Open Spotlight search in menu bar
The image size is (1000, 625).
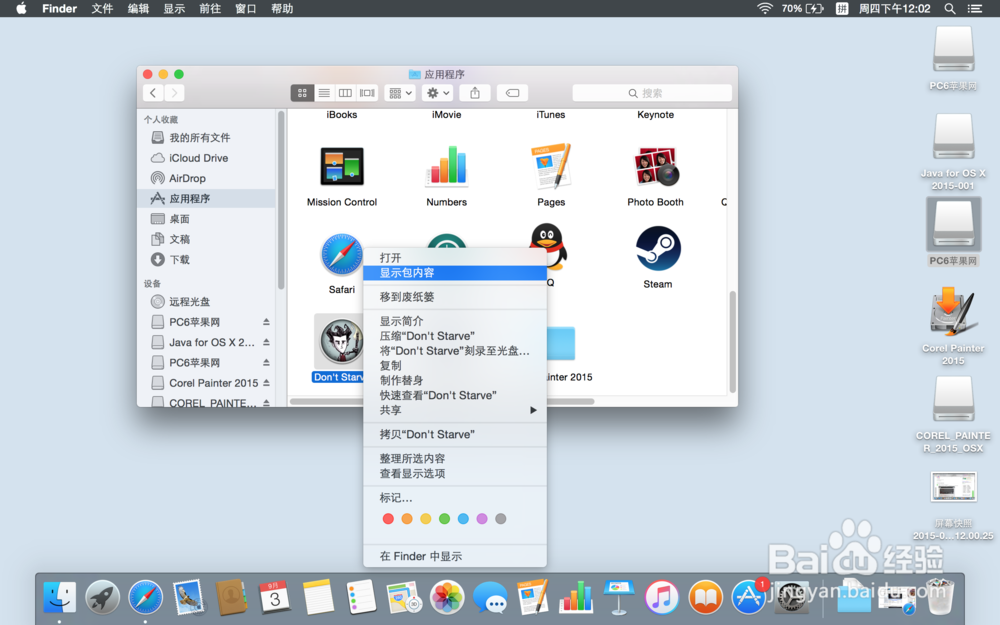point(950,8)
